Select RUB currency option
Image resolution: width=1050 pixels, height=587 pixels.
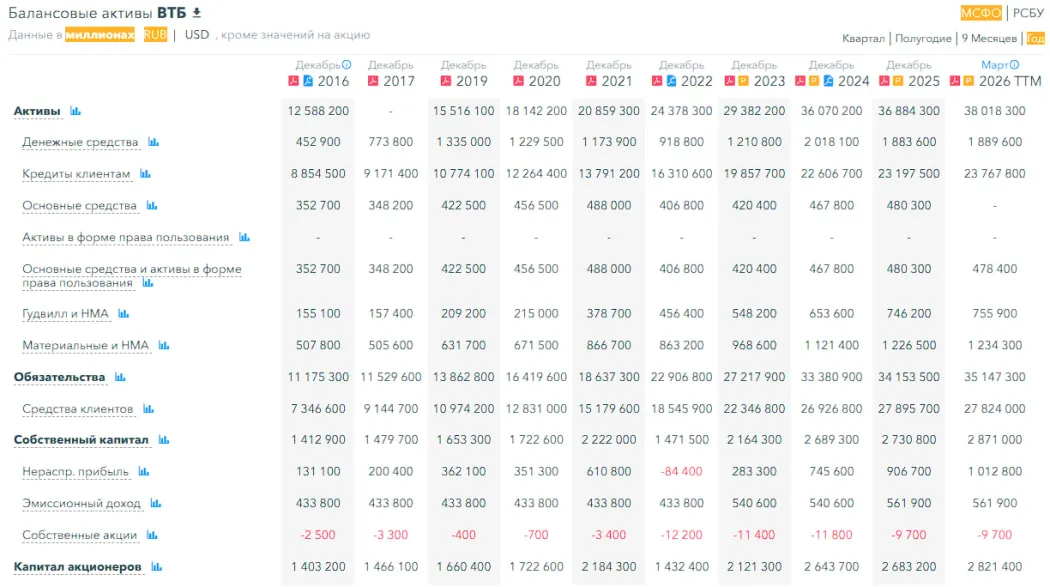[155, 35]
